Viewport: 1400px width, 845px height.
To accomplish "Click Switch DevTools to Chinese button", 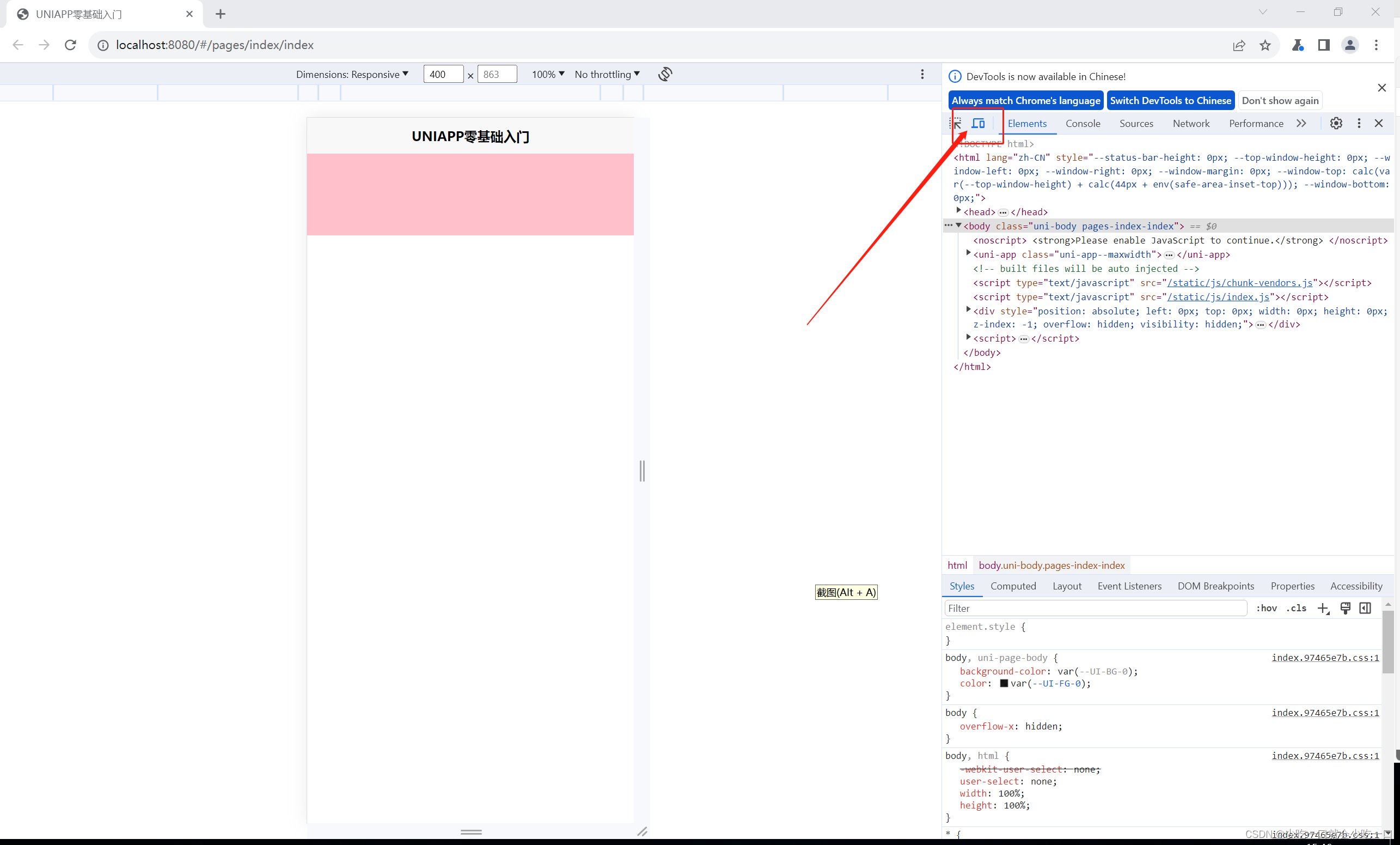I will pyautogui.click(x=1170, y=101).
